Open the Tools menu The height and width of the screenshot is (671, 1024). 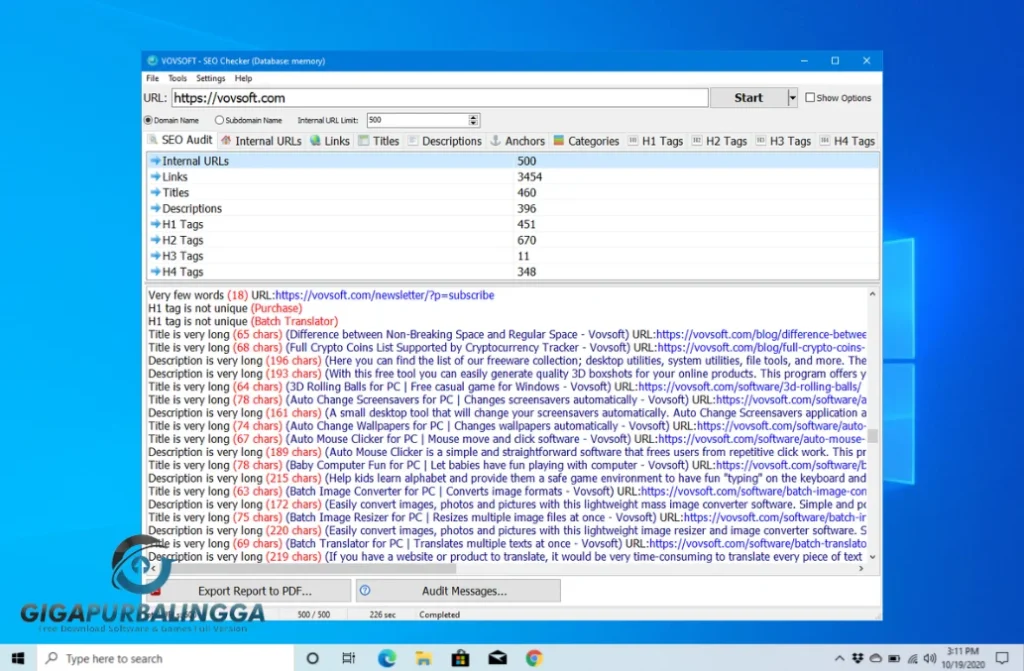(177, 78)
